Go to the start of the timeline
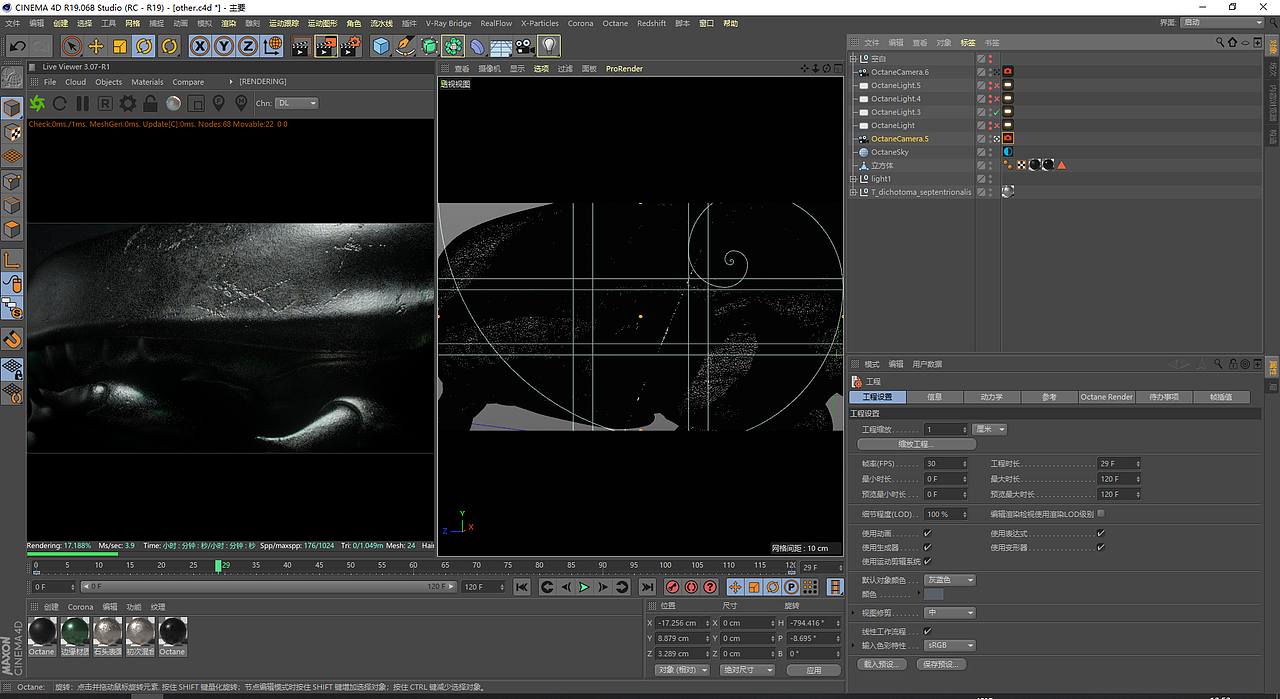 click(522, 587)
